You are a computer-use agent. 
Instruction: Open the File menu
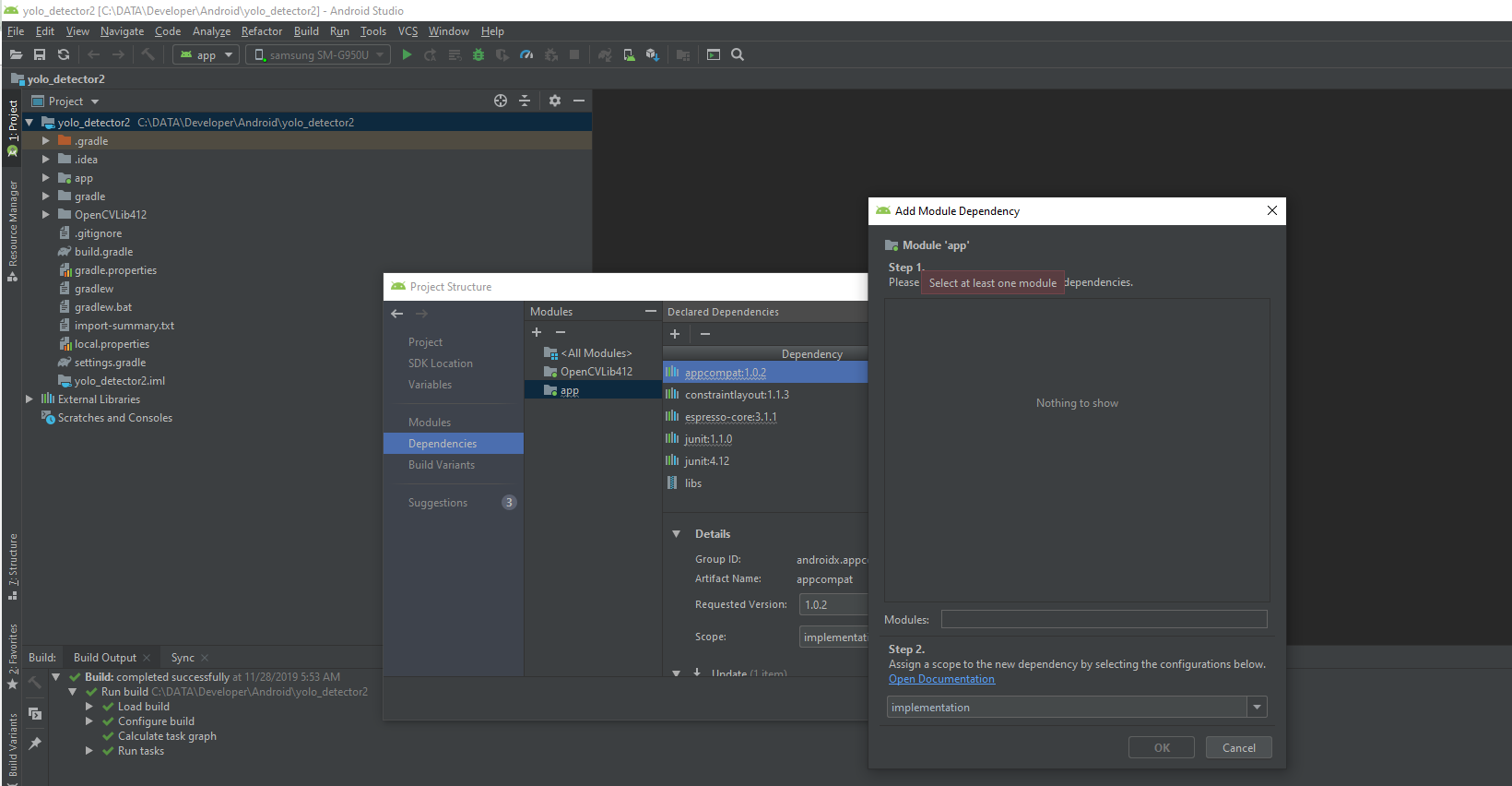pyautogui.click(x=16, y=31)
